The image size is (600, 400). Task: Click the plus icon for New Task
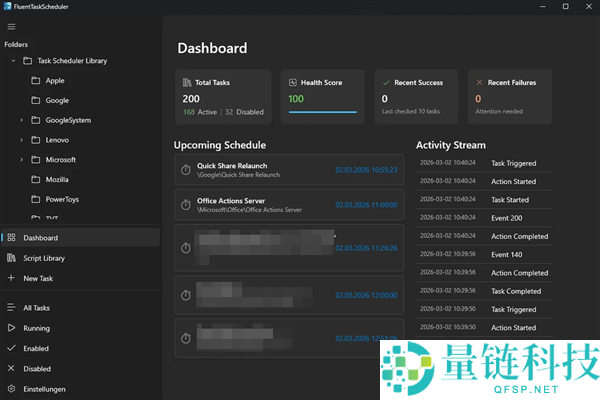11,278
